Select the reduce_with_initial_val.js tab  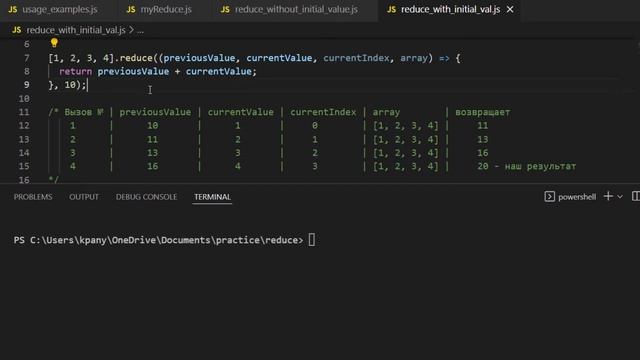click(450, 9)
